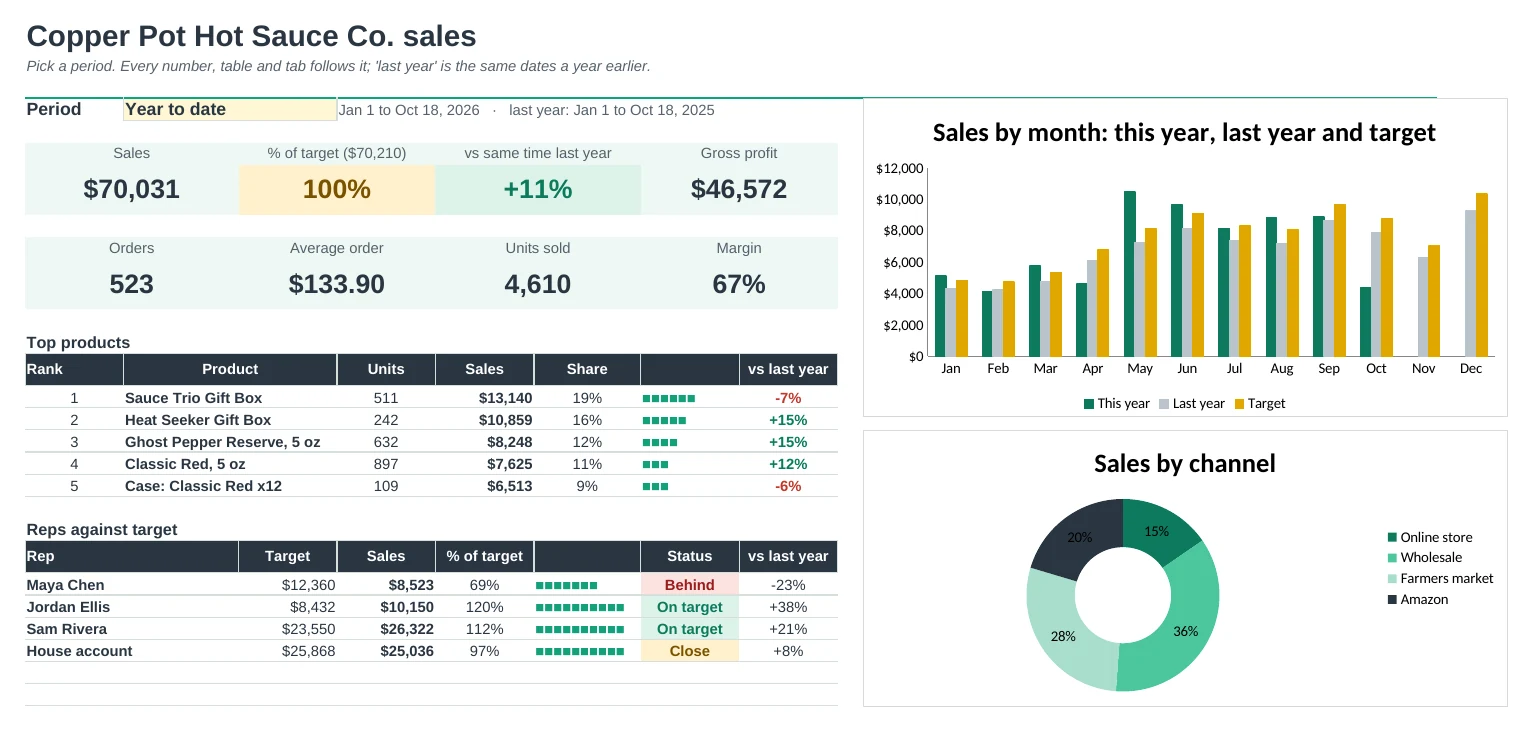Select the vs same time last year +11% cell

click(538, 189)
